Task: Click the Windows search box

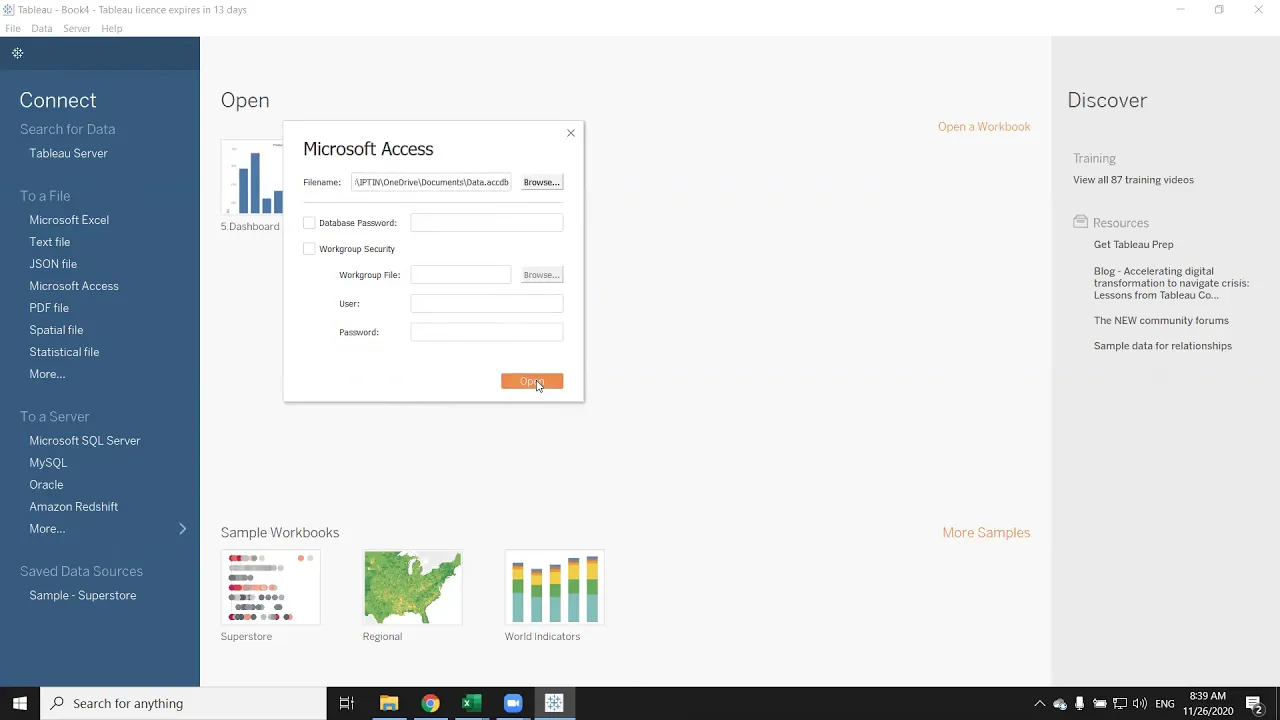Action: click(x=183, y=703)
